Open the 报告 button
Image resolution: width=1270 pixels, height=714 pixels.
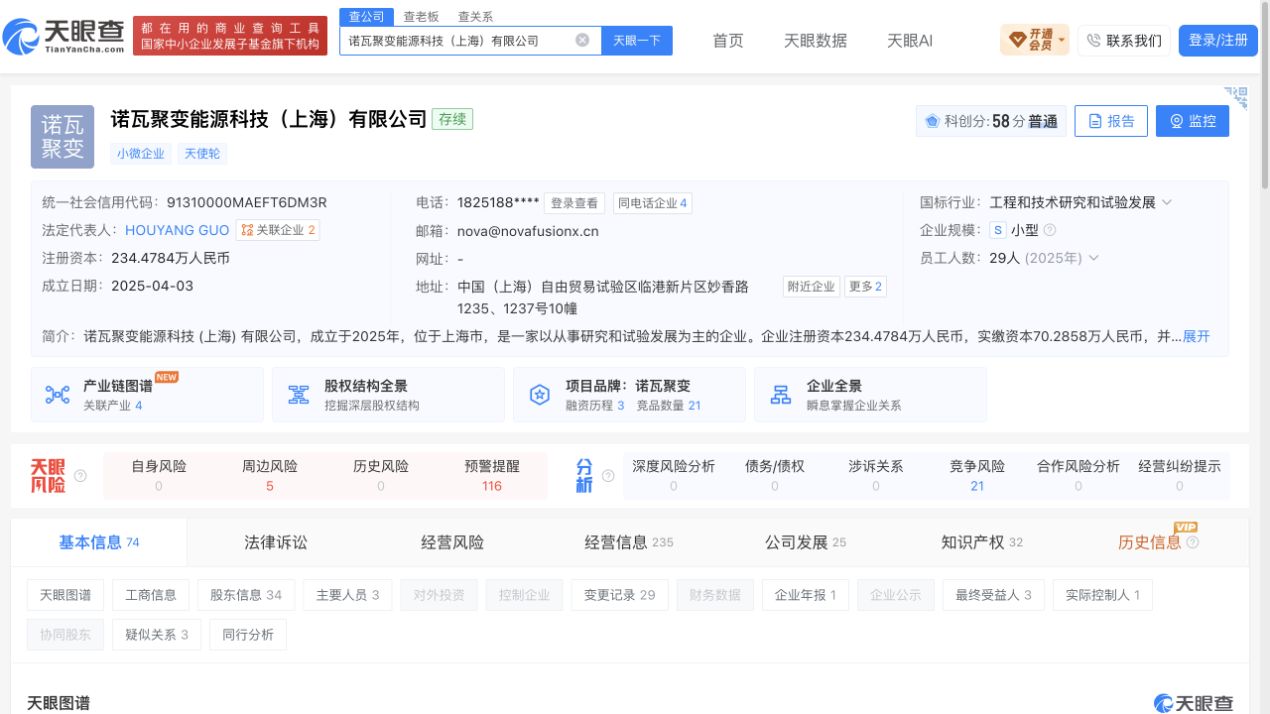[1111, 121]
